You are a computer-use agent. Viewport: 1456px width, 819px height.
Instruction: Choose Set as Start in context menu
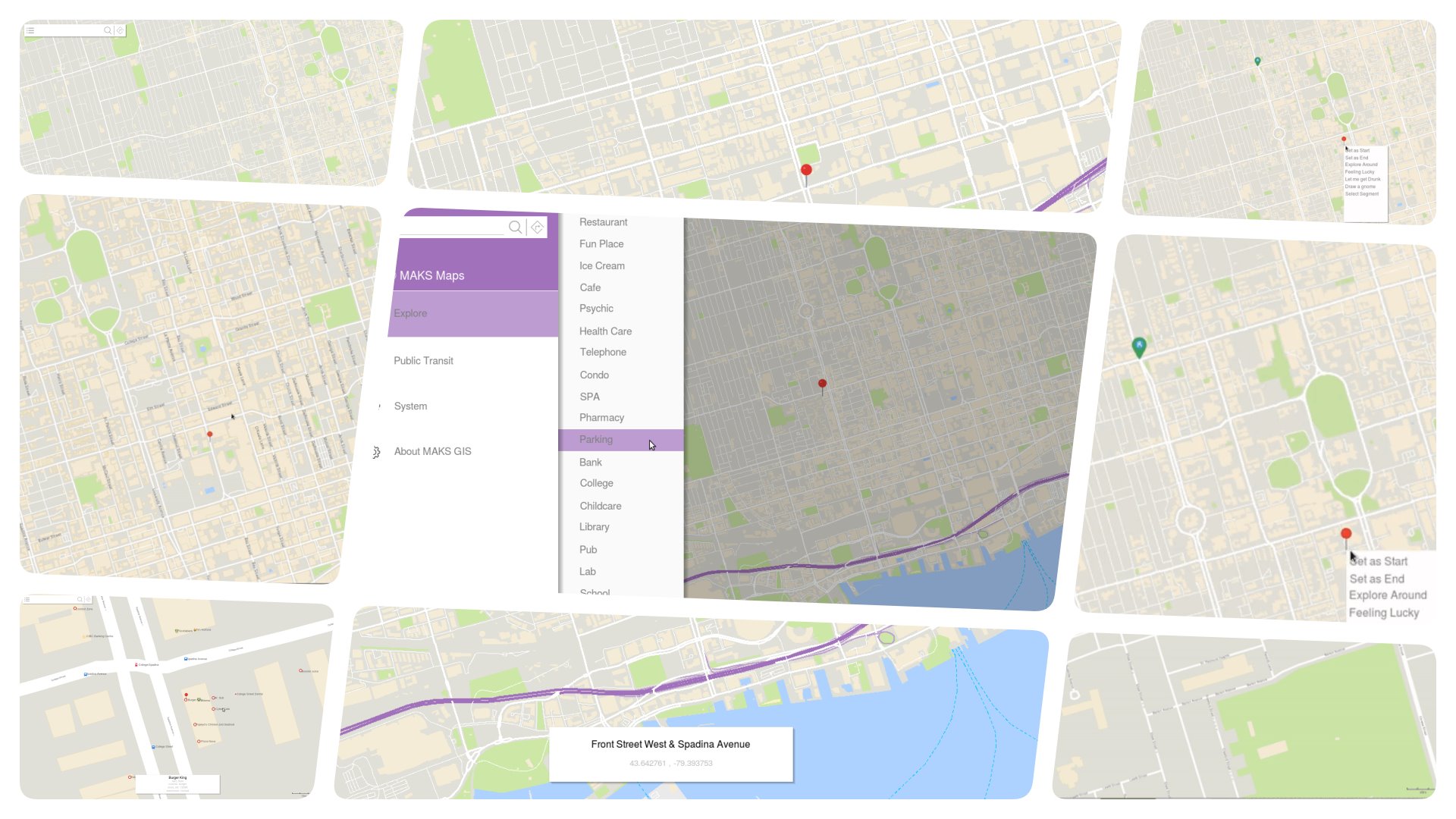pyautogui.click(x=1379, y=562)
